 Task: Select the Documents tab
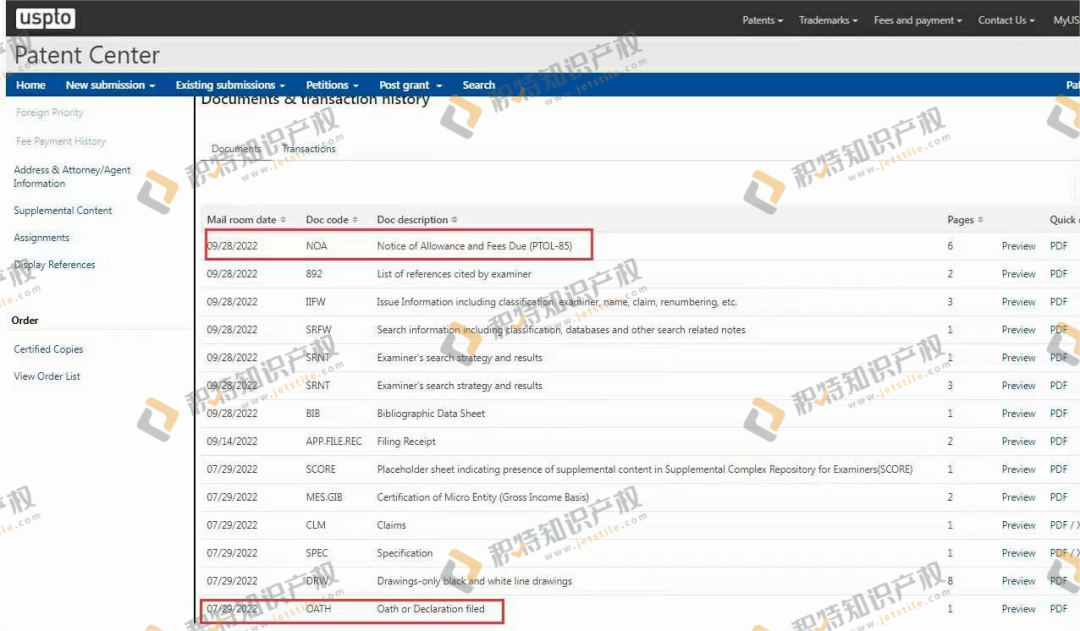(x=236, y=149)
